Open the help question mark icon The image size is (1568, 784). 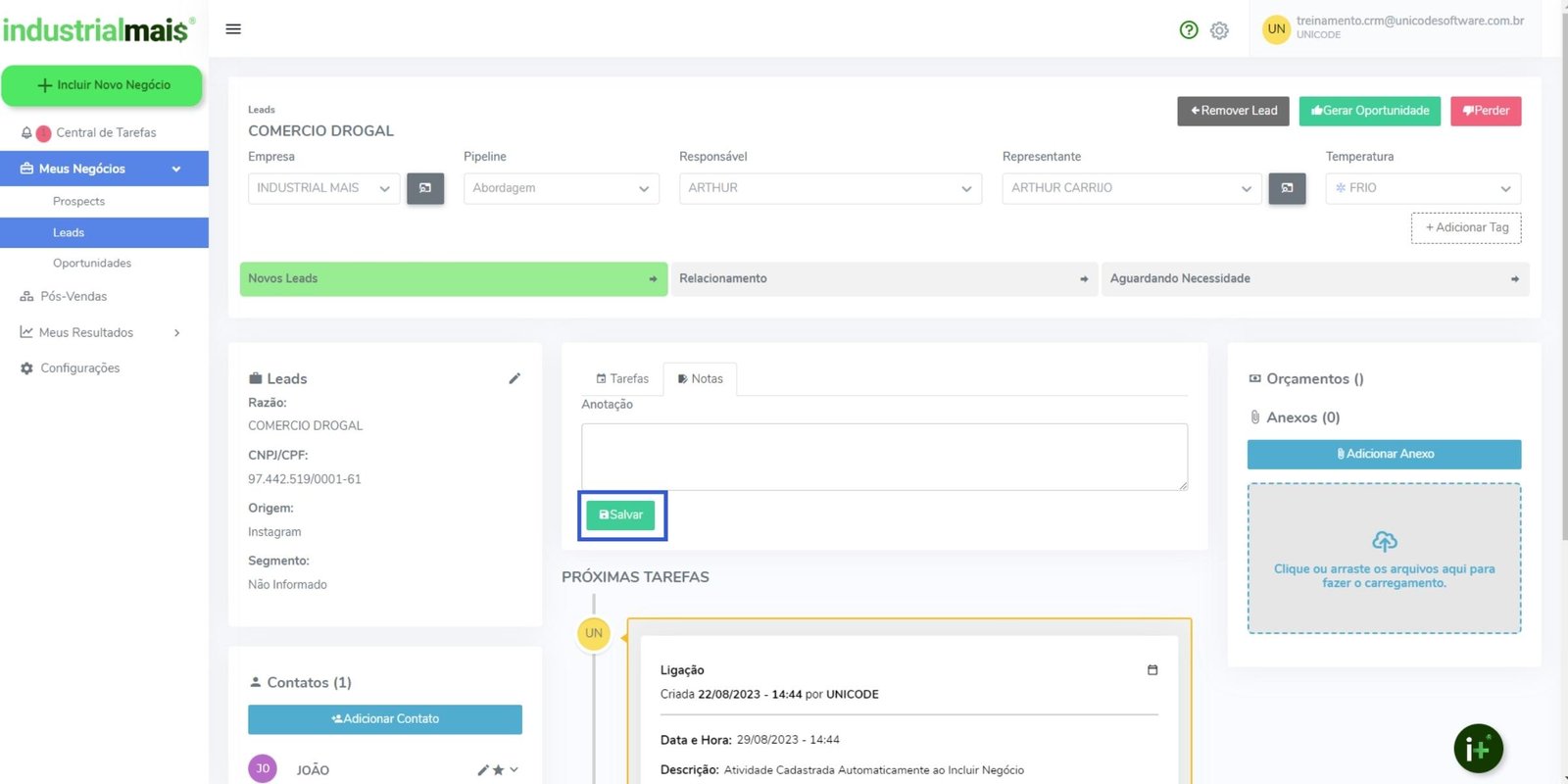pos(1189,30)
